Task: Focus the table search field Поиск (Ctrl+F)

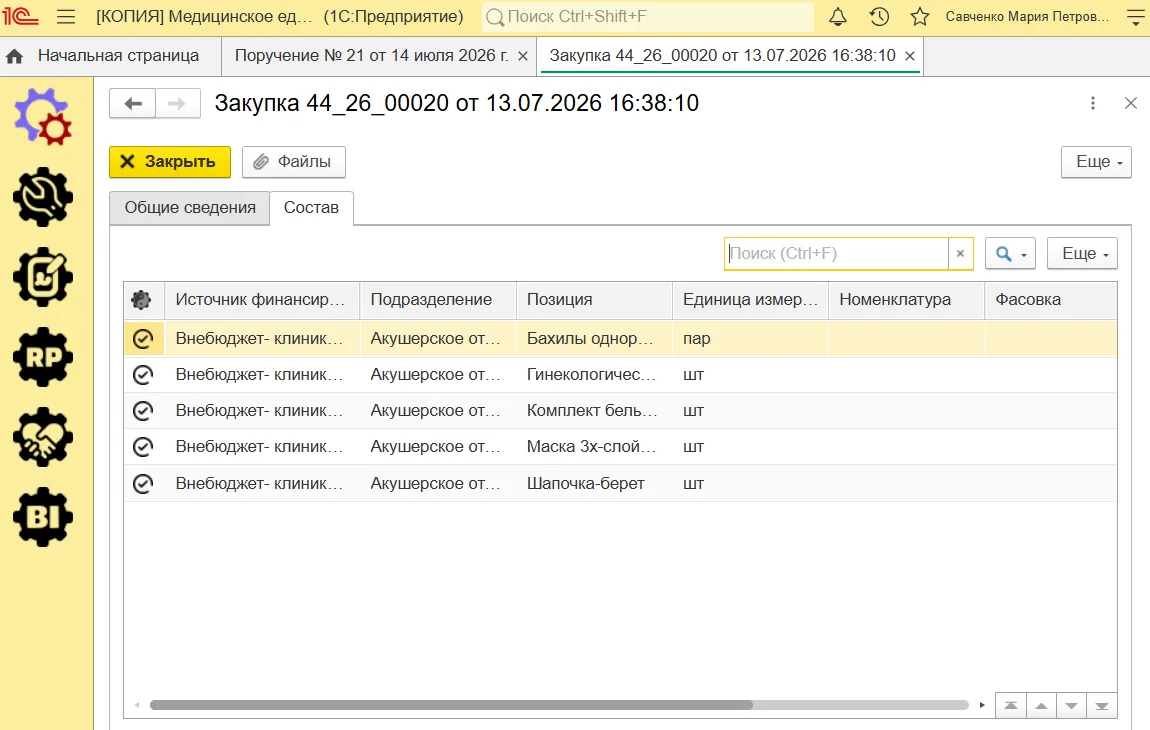Action: coord(836,253)
